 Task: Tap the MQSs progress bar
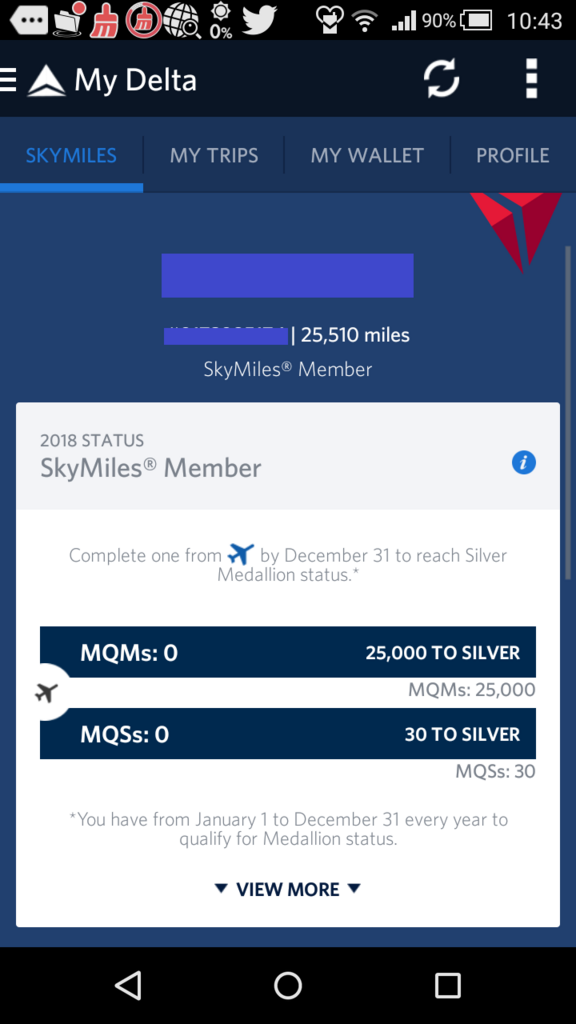coord(288,733)
